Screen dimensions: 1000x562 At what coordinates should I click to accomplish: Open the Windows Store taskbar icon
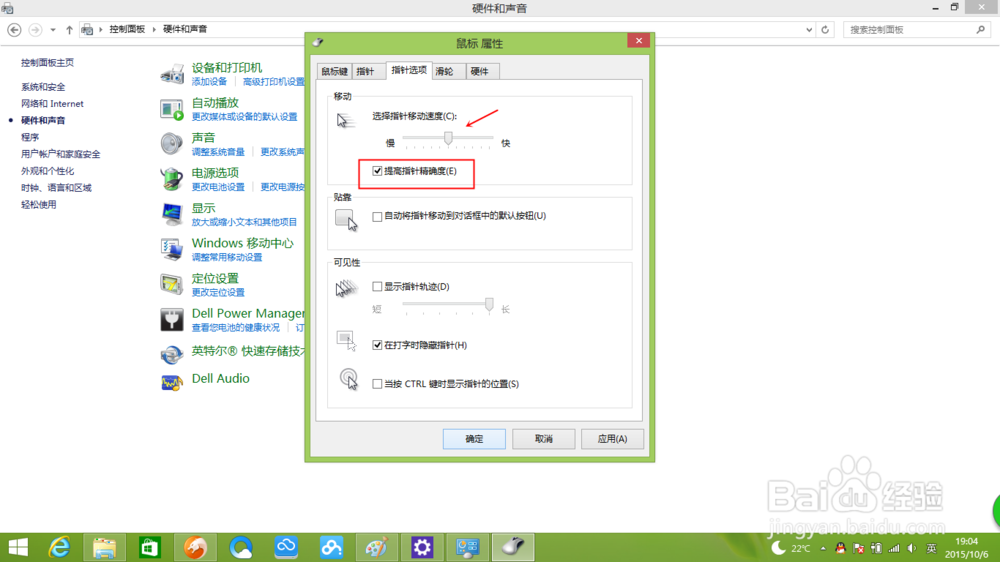(150, 547)
